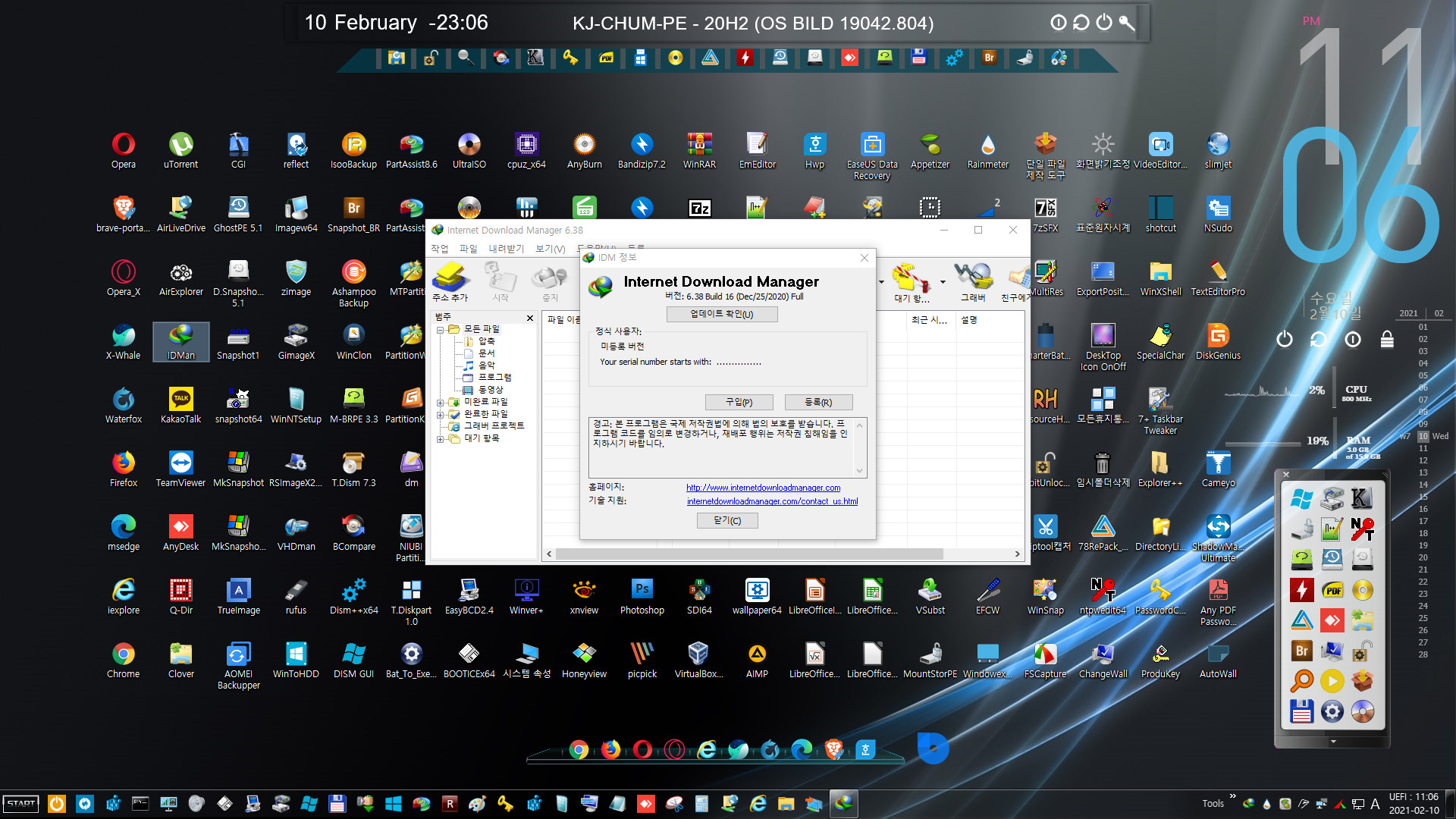Open the 파일 menu in IDM
Image resolution: width=1456 pixels, height=819 pixels.
coord(468,249)
